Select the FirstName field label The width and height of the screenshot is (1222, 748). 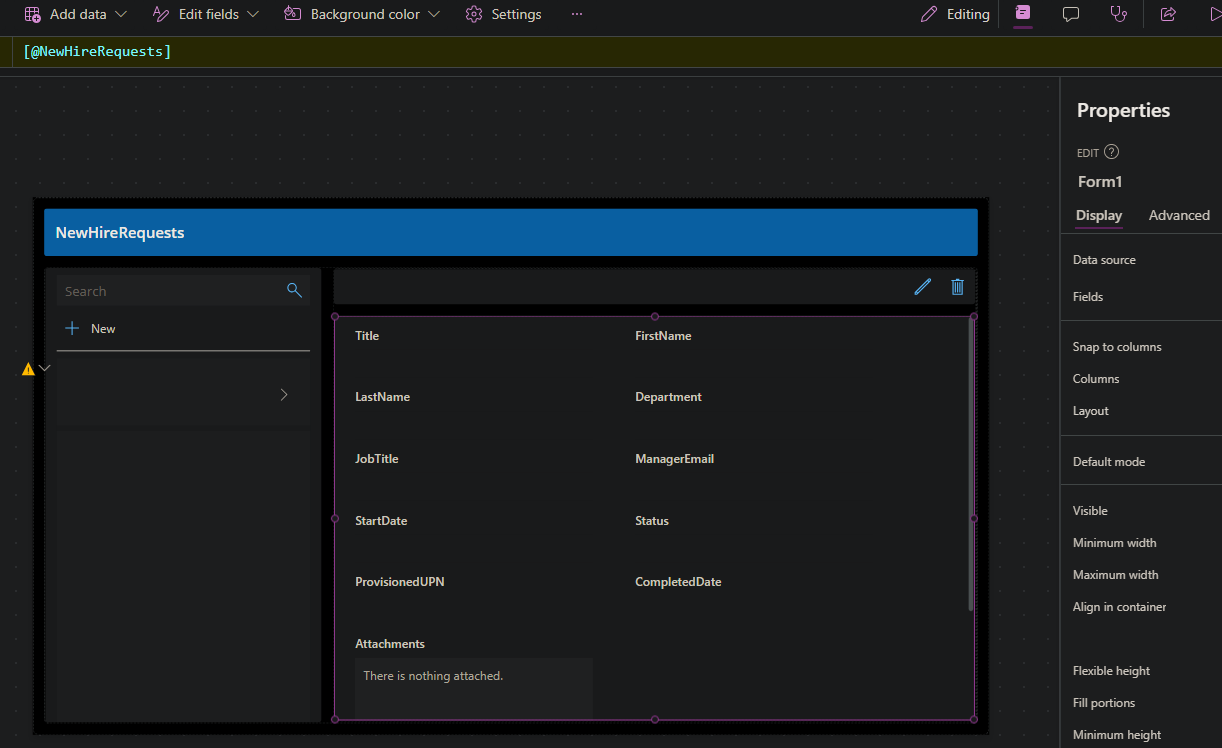[663, 336]
